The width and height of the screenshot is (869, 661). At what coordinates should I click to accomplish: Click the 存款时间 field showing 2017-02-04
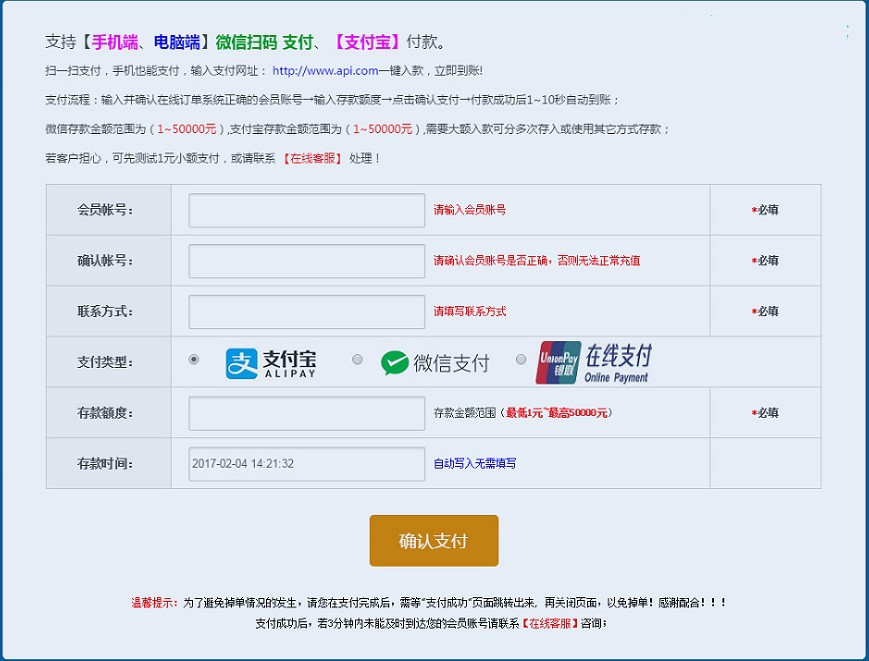306,464
